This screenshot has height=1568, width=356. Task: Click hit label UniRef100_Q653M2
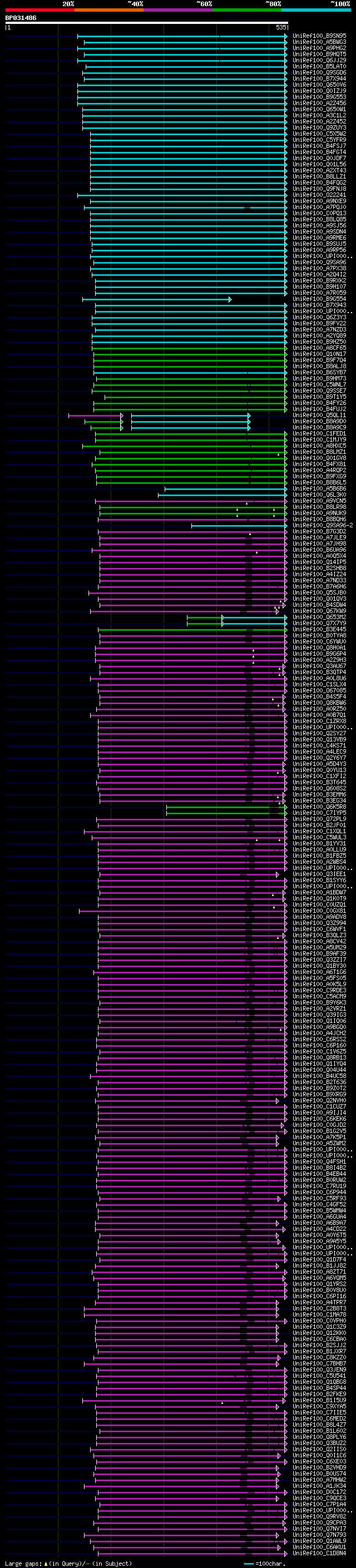[x=319, y=617]
